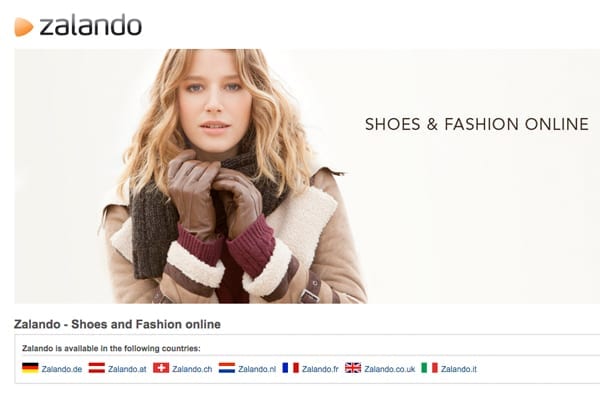Visit the Zalando.ch site link

[x=192, y=369]
